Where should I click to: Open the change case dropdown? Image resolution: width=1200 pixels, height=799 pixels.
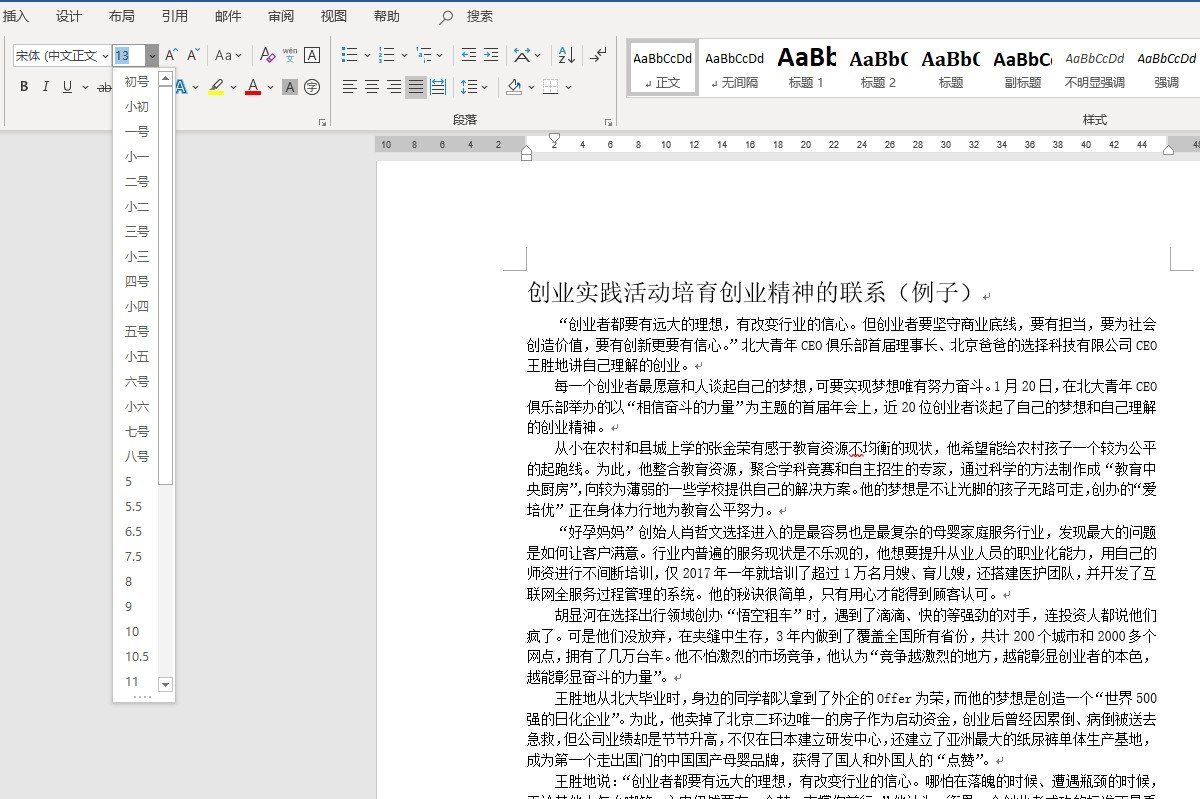pos(227,56)
